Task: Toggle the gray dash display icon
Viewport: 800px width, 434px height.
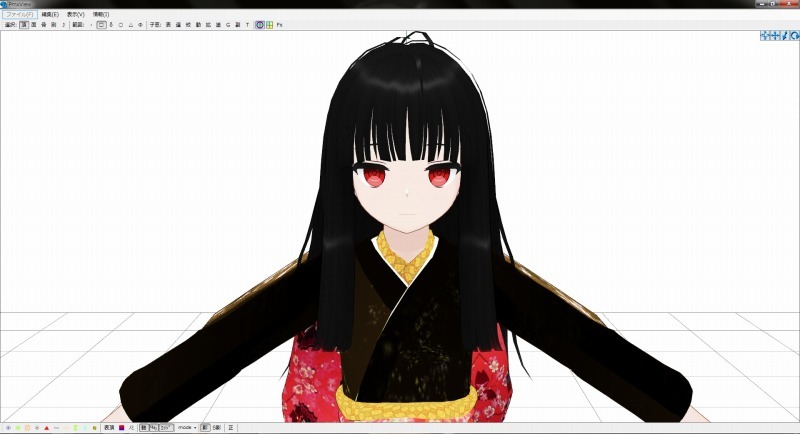Action: point(56,428)
